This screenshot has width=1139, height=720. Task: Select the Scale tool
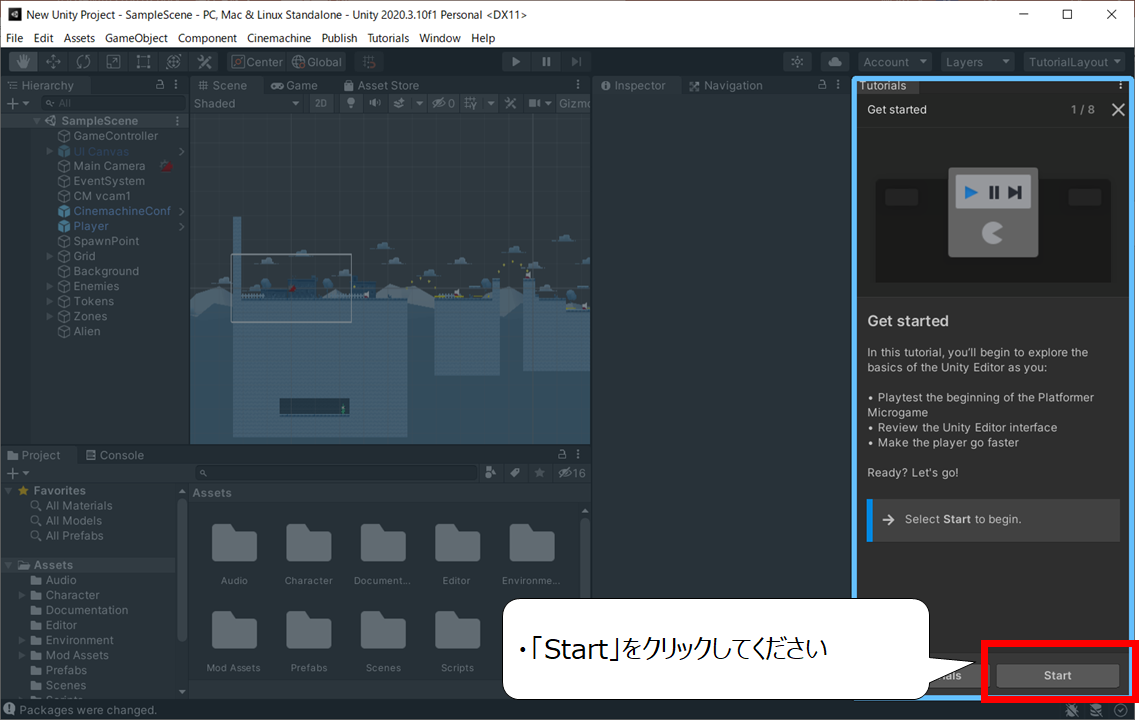point(113,62)
